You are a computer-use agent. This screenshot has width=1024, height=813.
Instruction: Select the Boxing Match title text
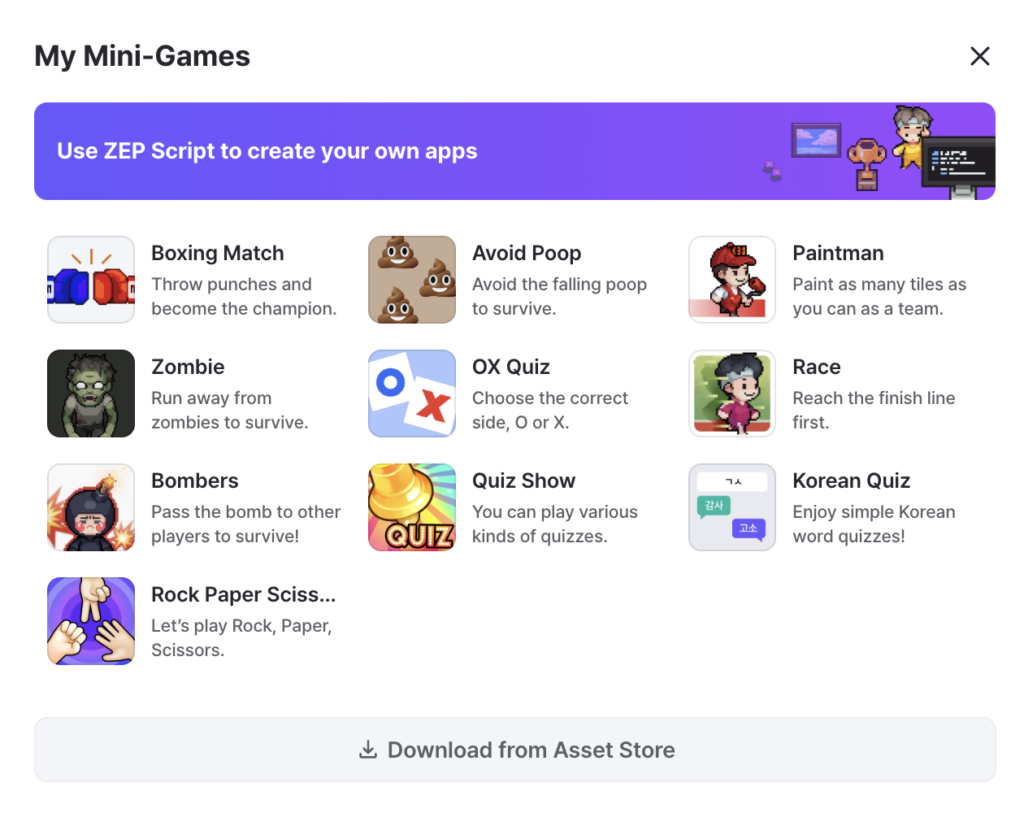(217, 253)
